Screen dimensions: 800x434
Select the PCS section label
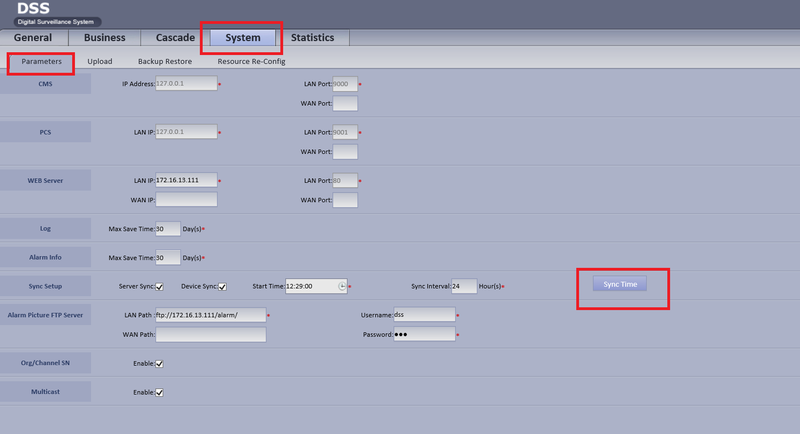pos(45,132)
